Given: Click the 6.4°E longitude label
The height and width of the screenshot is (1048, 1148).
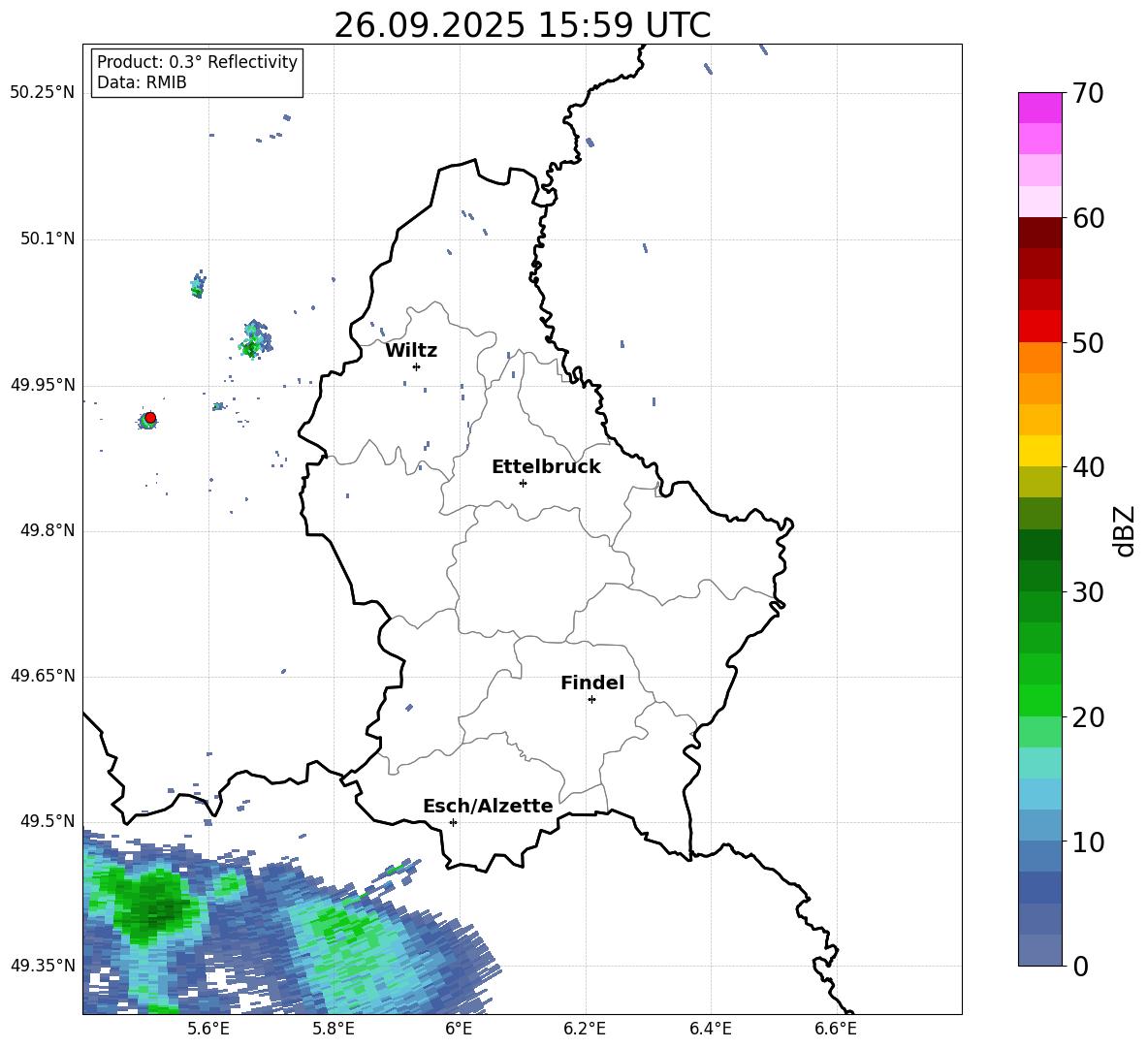Looking at the screenshot, I should [x=710, y=1030].
